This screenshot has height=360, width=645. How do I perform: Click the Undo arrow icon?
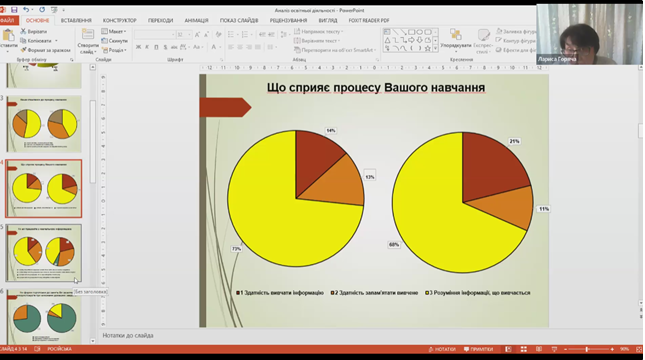26,10
